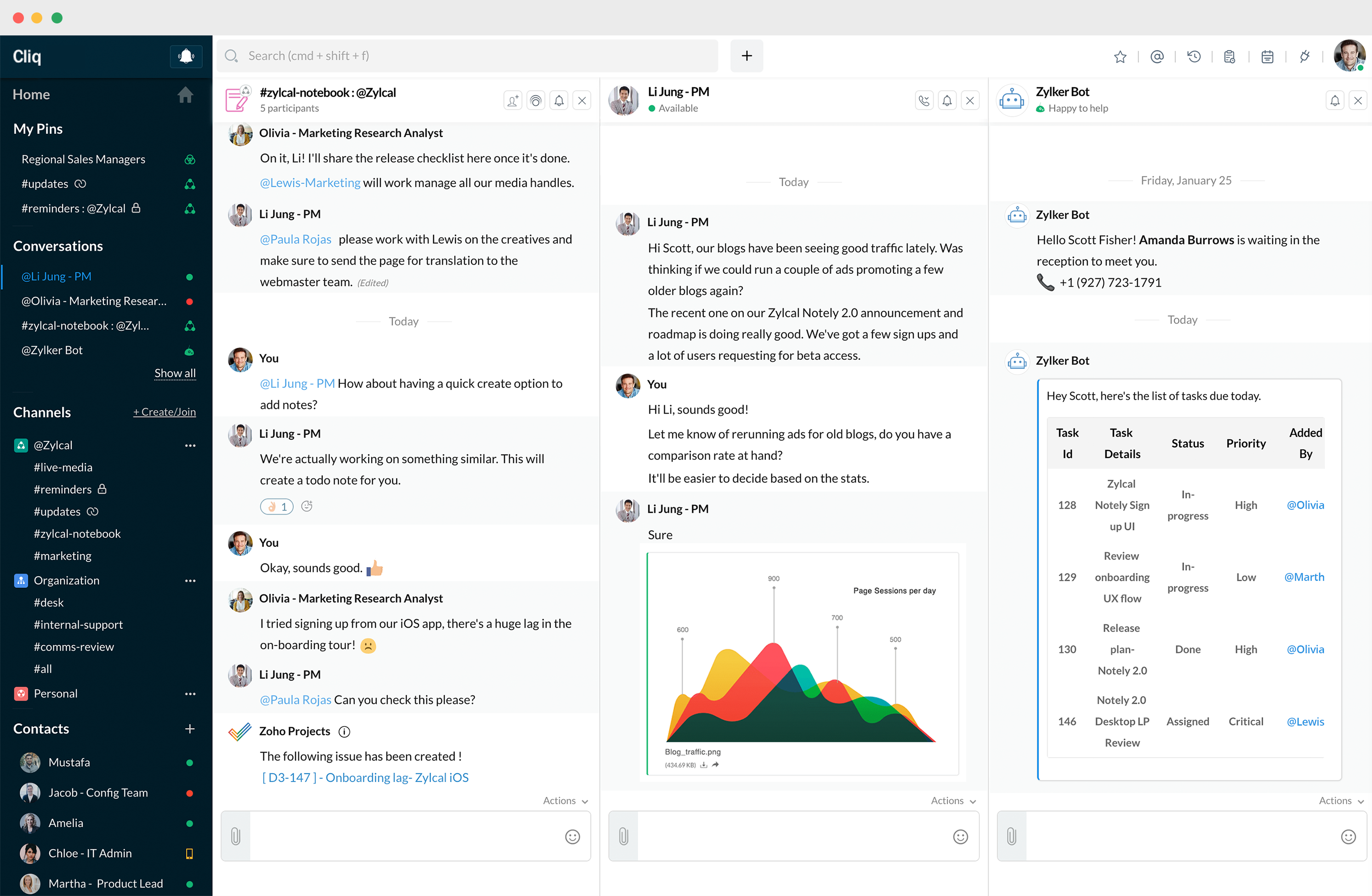Open Home via the house icon

coord(185,95)
